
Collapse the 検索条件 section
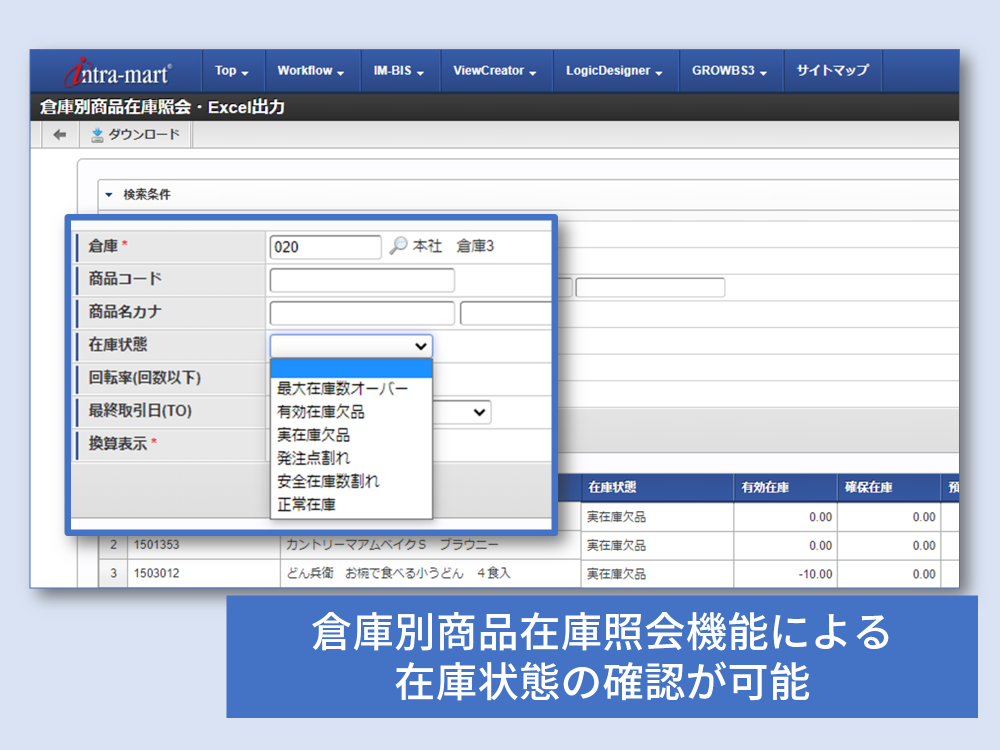[109, 195]
